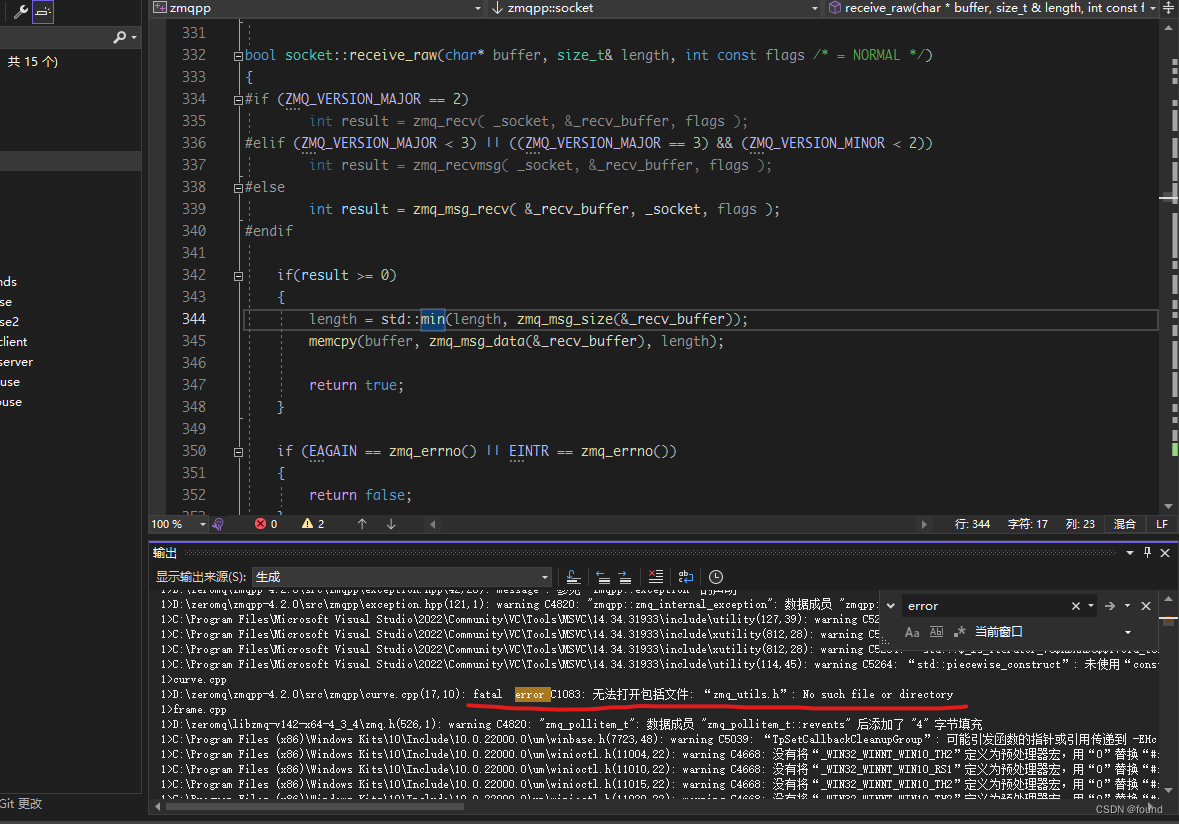
Task: Click the 2 warnings indicator in status bar
Action: [x=311, y=523]
